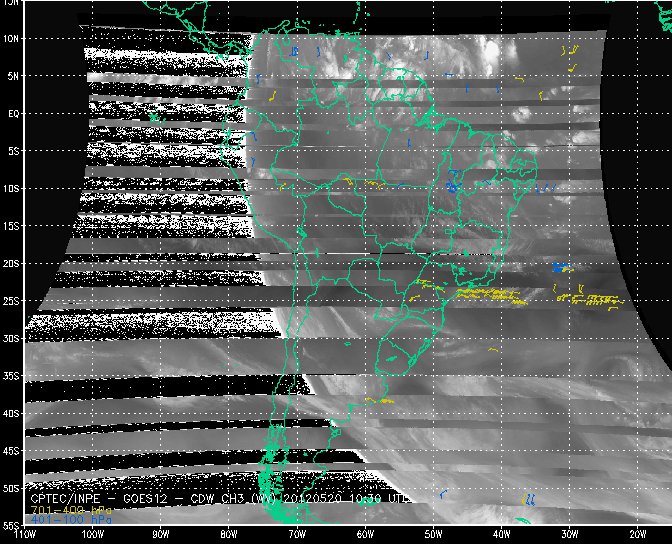Image resolution: width=672 pixels, height=544 pixels.
Task: Click the 10N latitude label
Action: coord(11,38)
